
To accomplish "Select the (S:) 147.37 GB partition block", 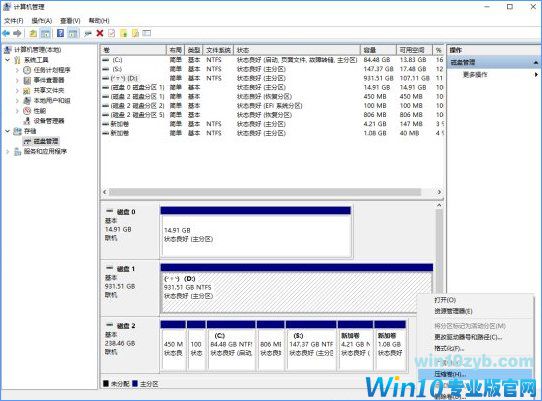I will [x=311, y=345].
